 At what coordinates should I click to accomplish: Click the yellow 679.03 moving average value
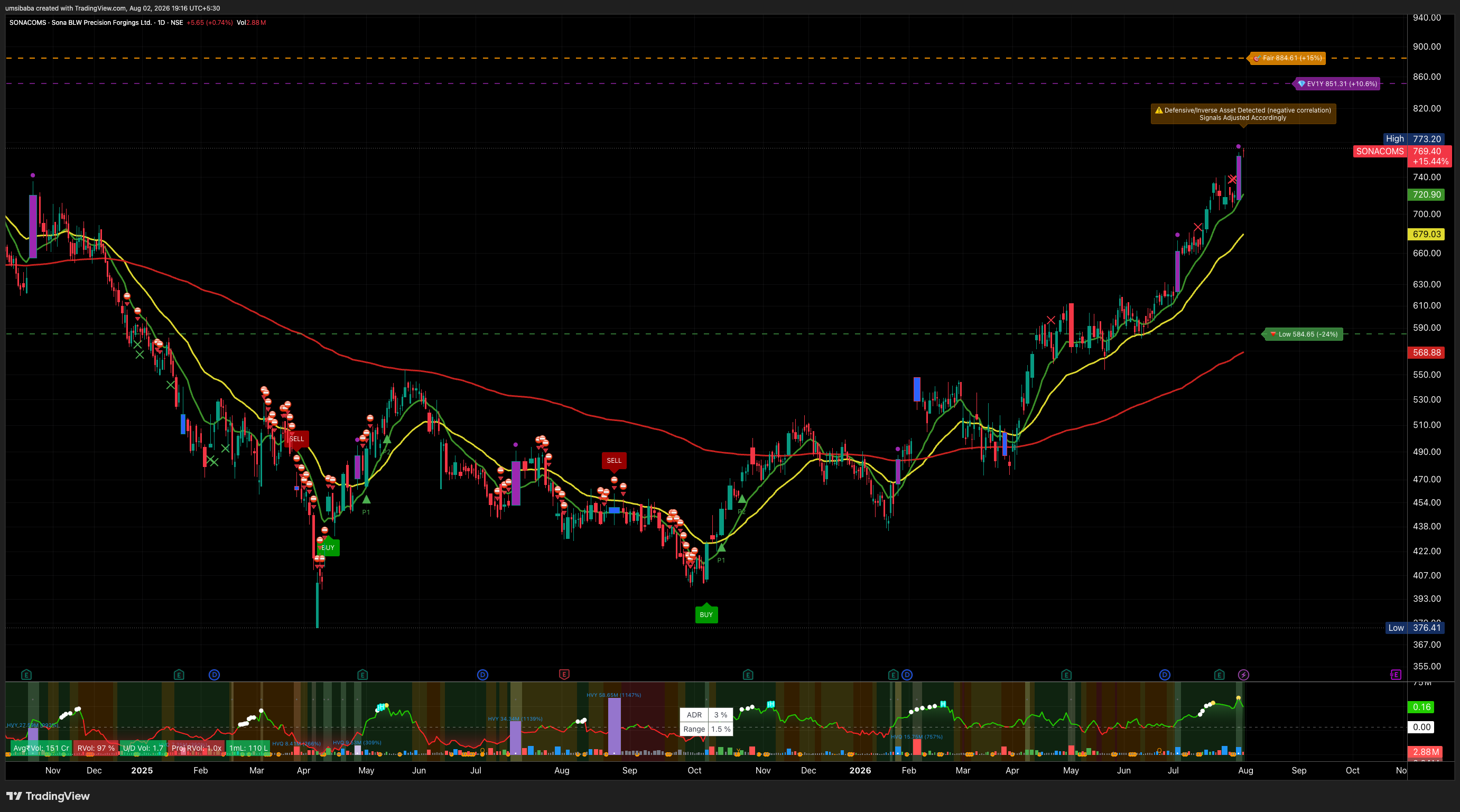1426,234
